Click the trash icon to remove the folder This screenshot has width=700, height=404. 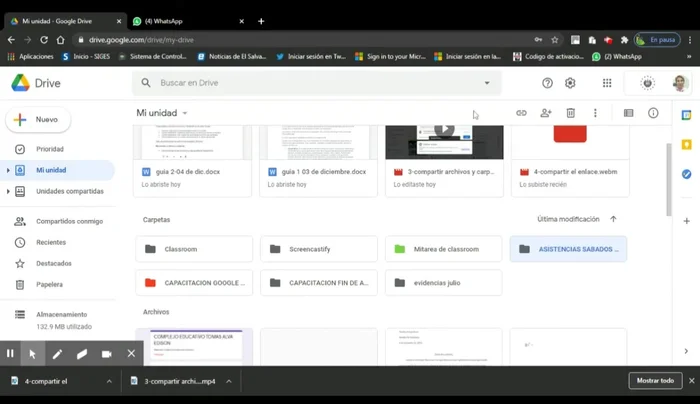coord(571,113)
